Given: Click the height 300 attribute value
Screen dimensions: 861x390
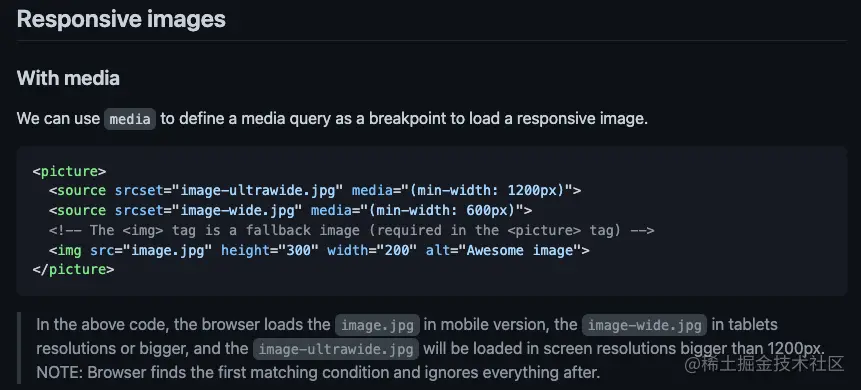Looking at the screenshot, I should click(299, 250).
